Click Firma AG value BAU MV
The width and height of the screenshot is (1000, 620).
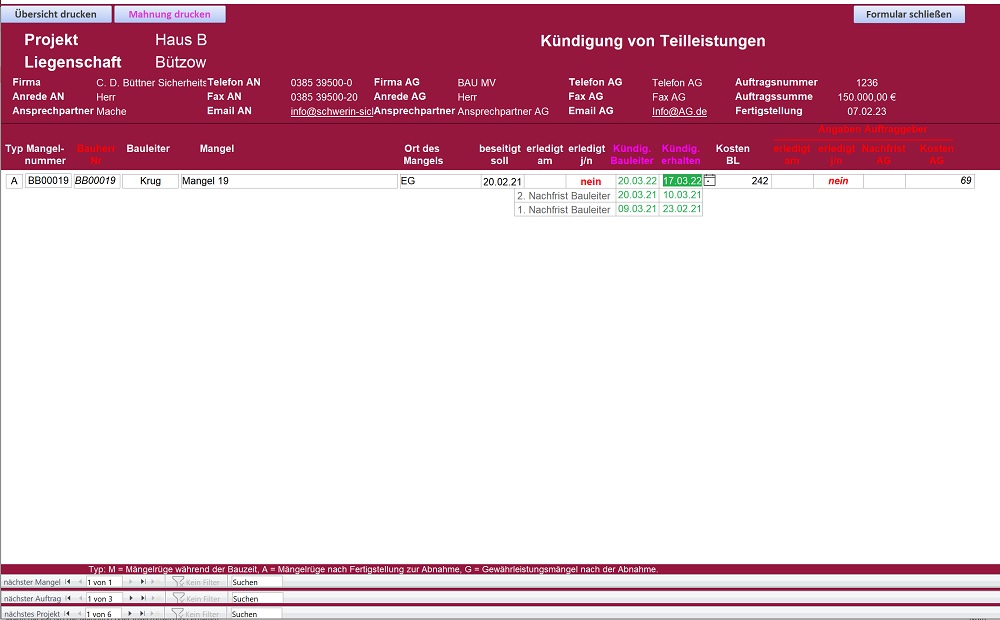click(x=476, y=83)
